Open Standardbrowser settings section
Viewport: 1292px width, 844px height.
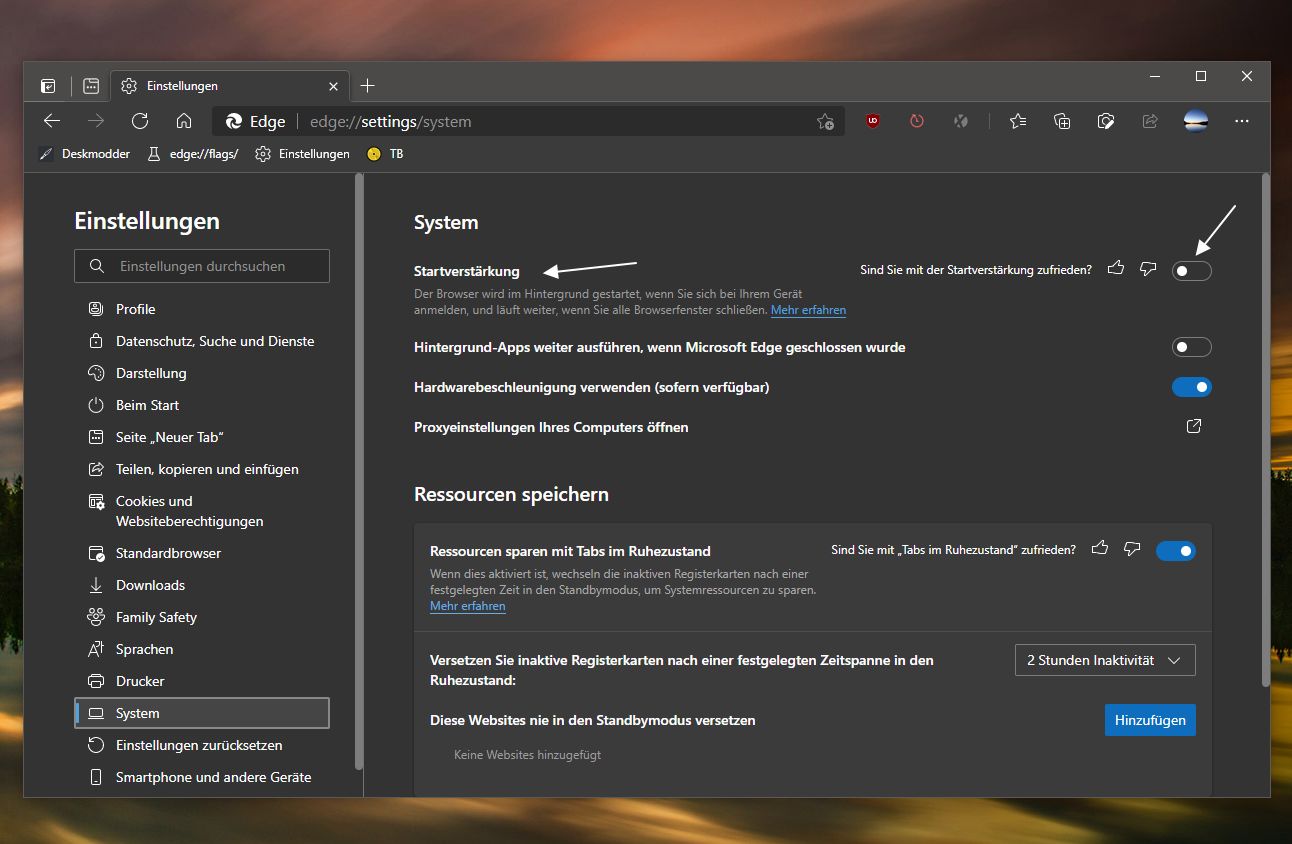pos(202,553)
